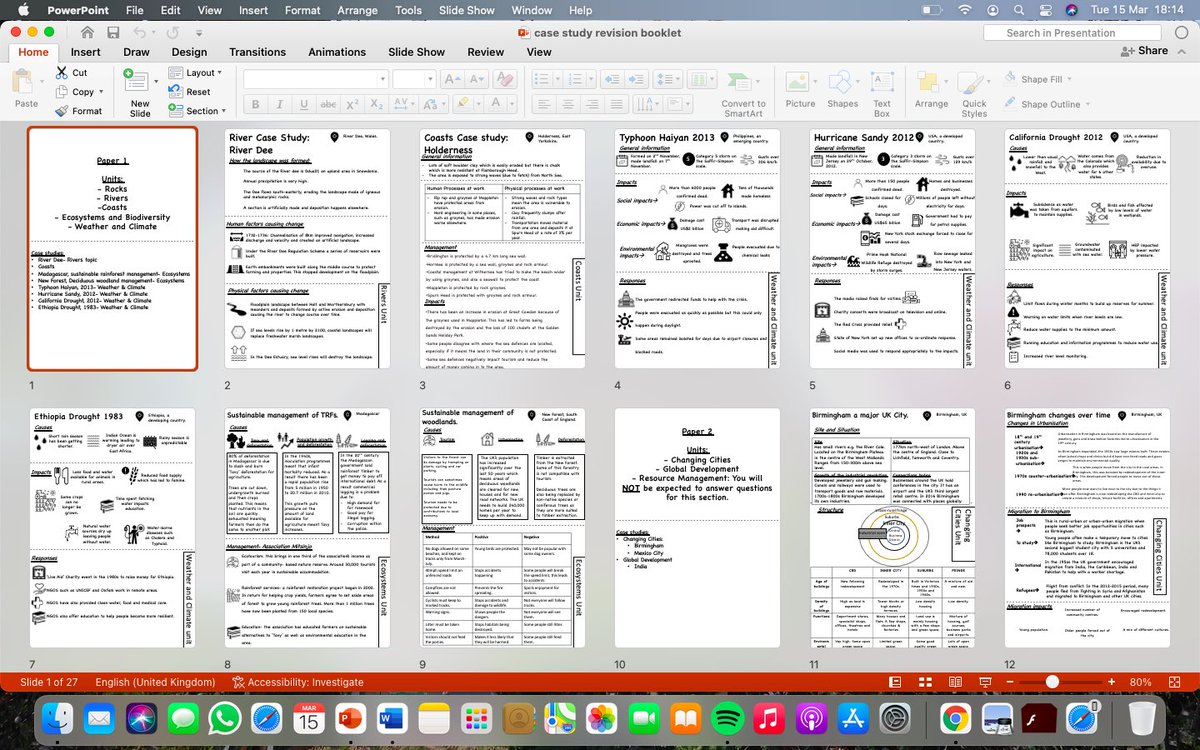
Task: Open the Layout dropdown
Action: 196,72
